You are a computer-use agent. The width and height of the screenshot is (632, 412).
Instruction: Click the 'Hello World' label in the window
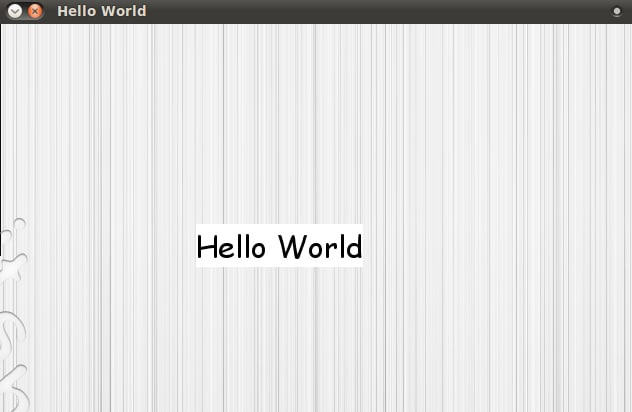click(279, 246)
